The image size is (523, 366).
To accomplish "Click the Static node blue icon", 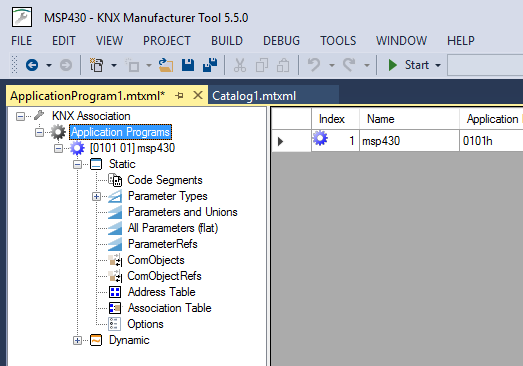I will tap(96, 164).
